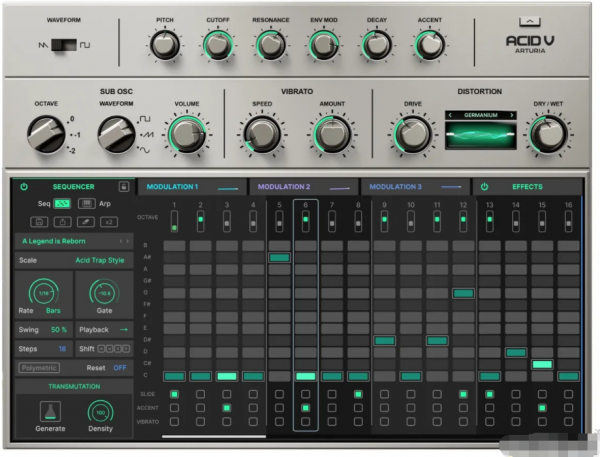
Task: Switch to the Modulation 3 tab
Action: 416,187
